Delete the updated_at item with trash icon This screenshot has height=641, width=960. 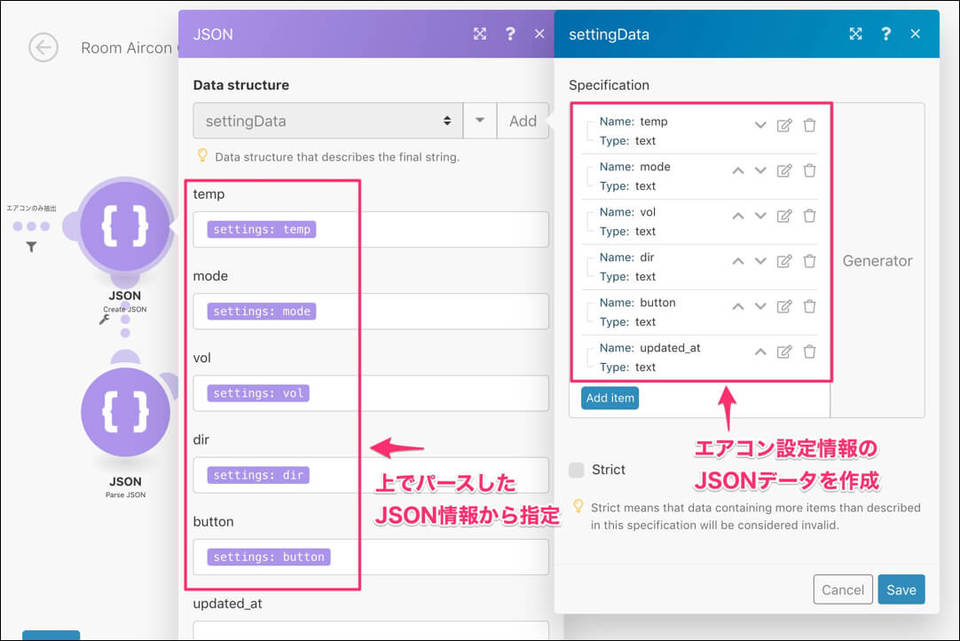809,351
